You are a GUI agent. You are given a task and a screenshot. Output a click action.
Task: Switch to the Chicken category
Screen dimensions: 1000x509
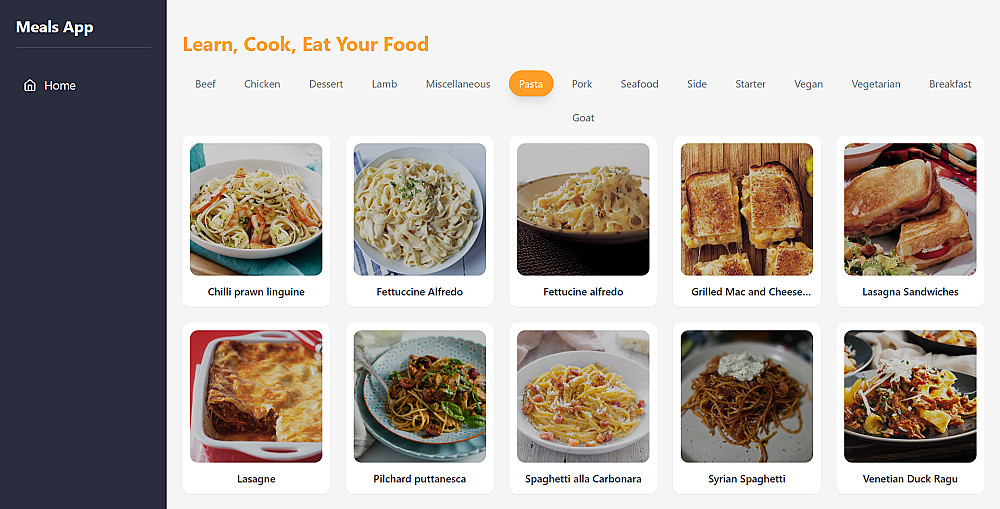pos(262,84)
